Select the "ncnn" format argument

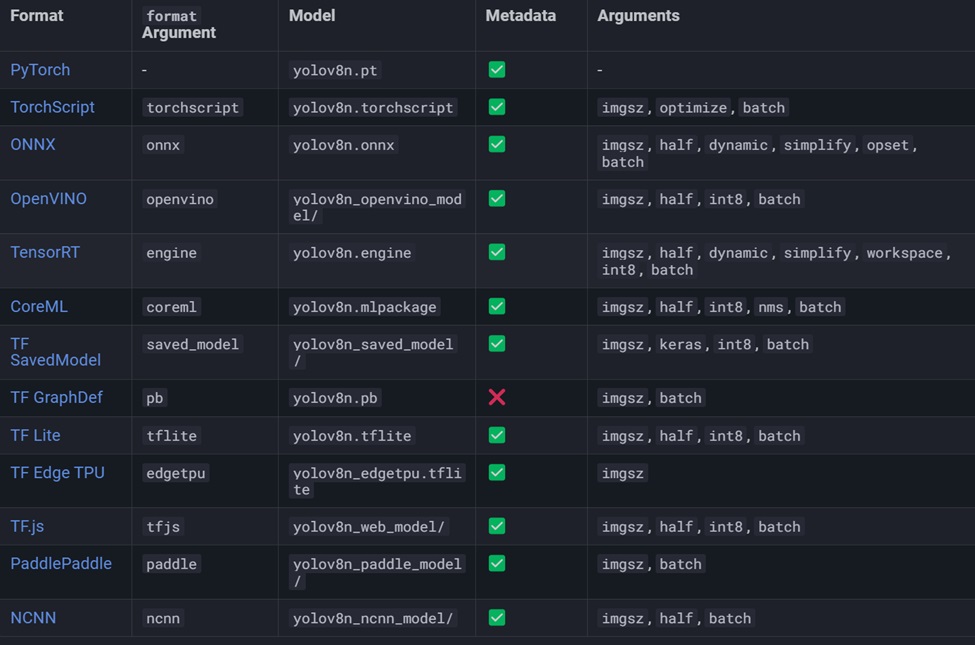(163, 618)
